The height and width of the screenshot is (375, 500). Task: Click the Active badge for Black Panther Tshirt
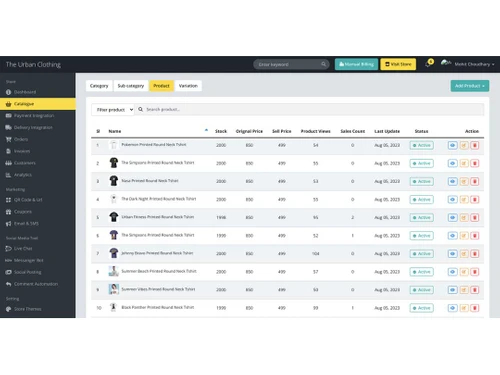(421, 308)
